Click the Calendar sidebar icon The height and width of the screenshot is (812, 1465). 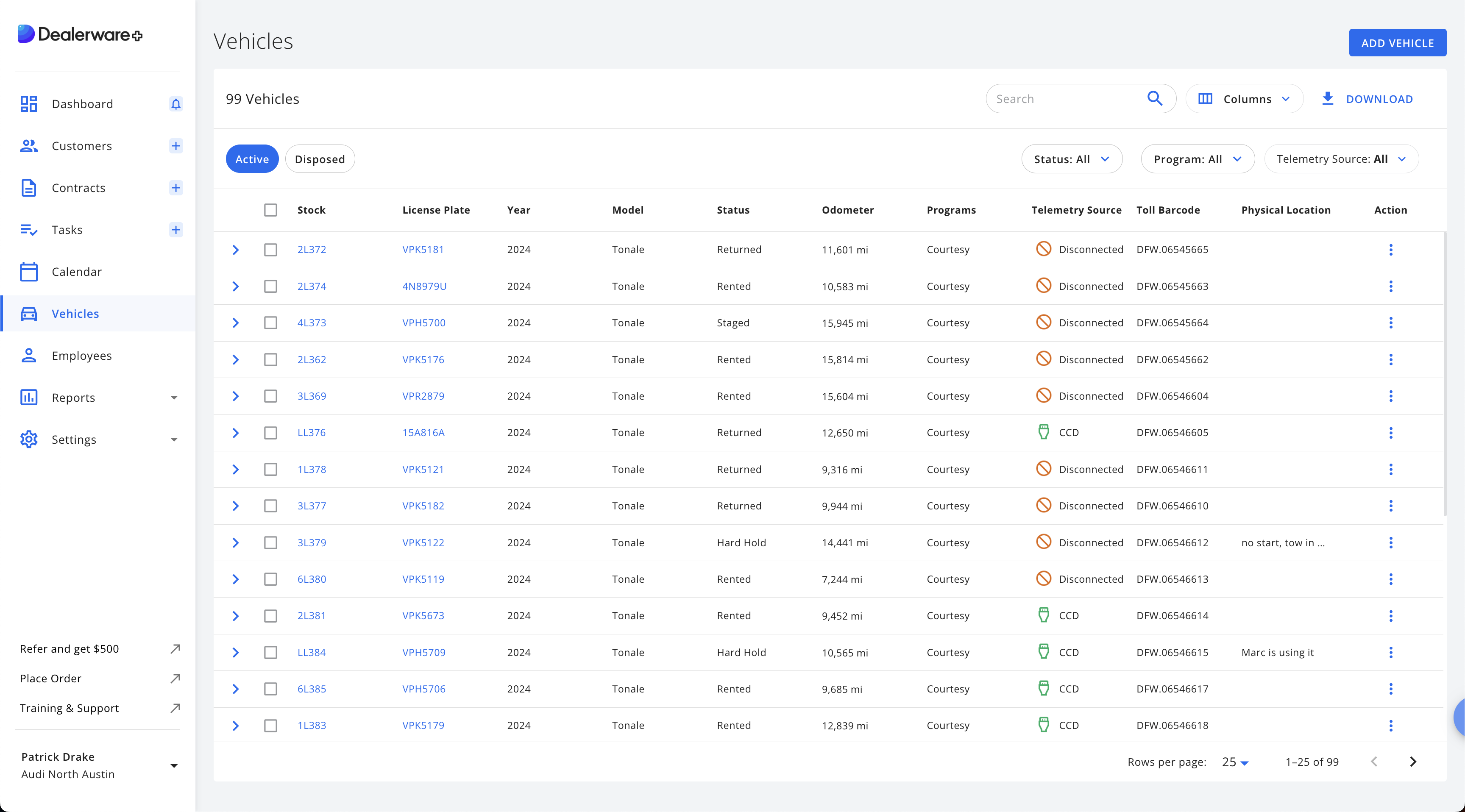point(28,272)
